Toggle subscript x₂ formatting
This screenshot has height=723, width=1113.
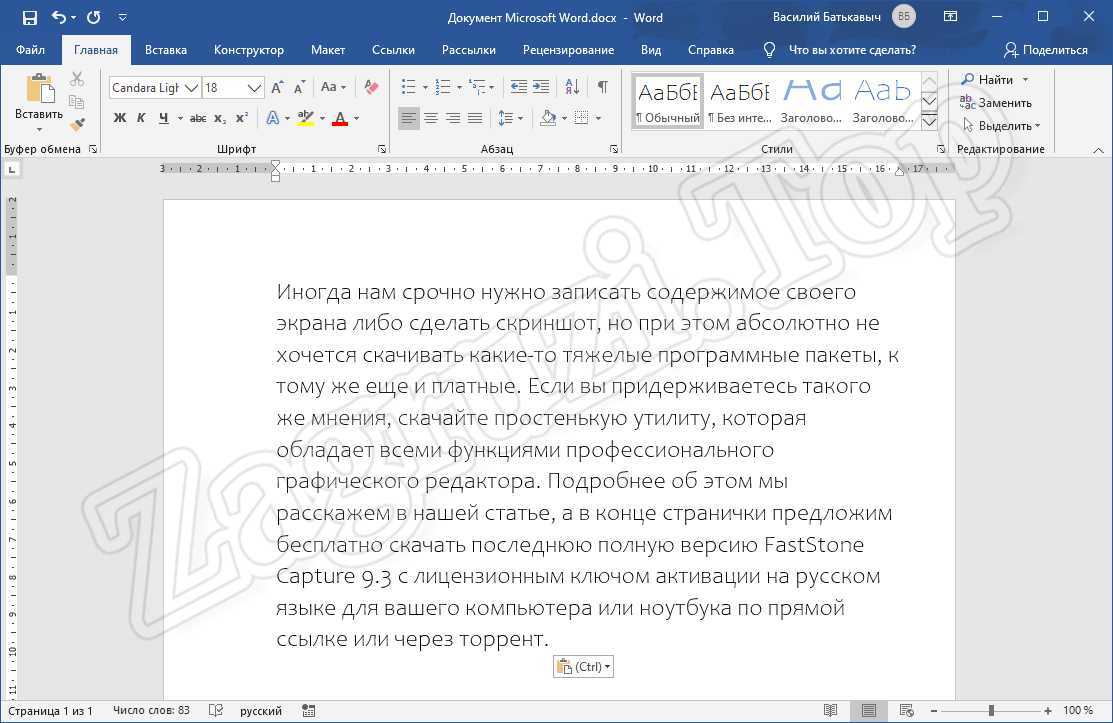pyautogui.click(x=220, y=118)
